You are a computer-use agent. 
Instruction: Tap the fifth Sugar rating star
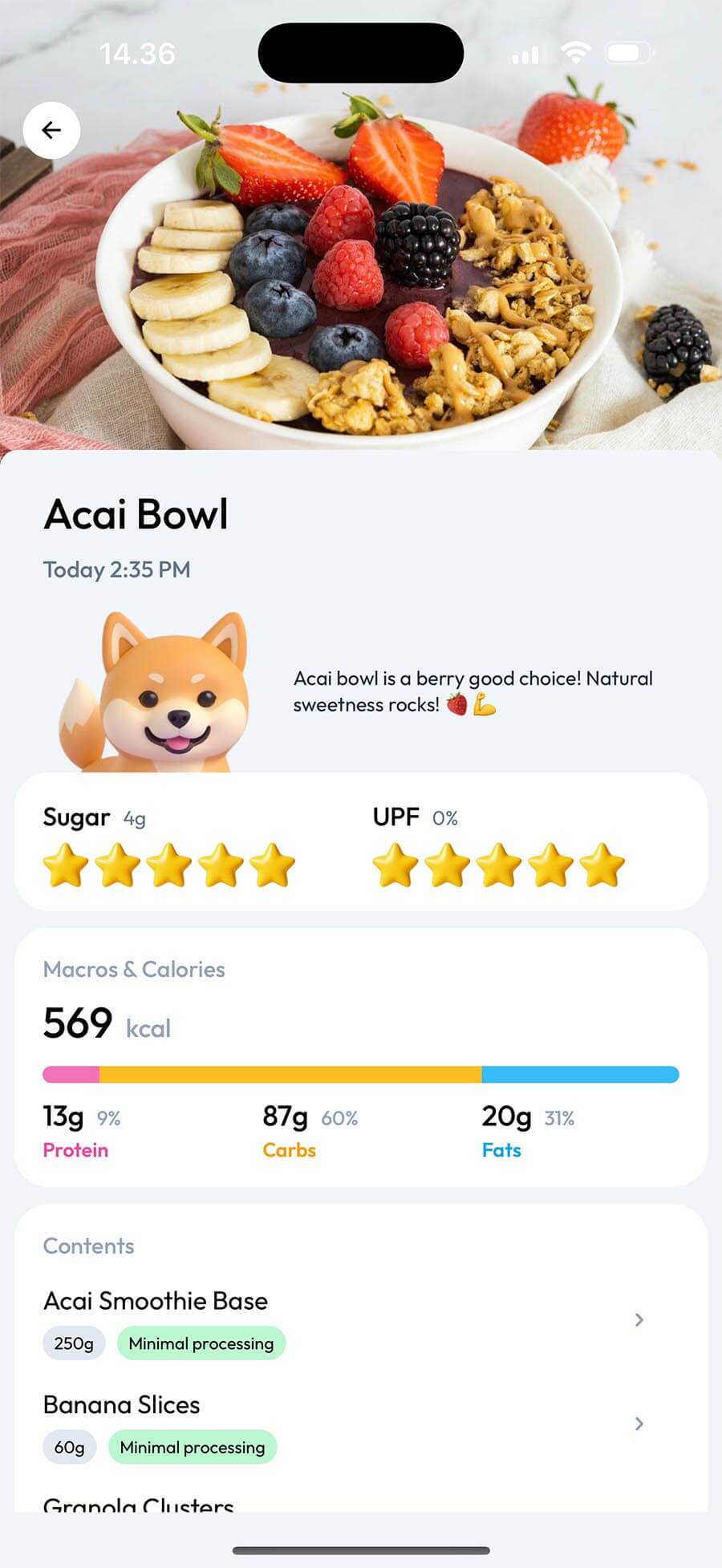coord(272,865)
